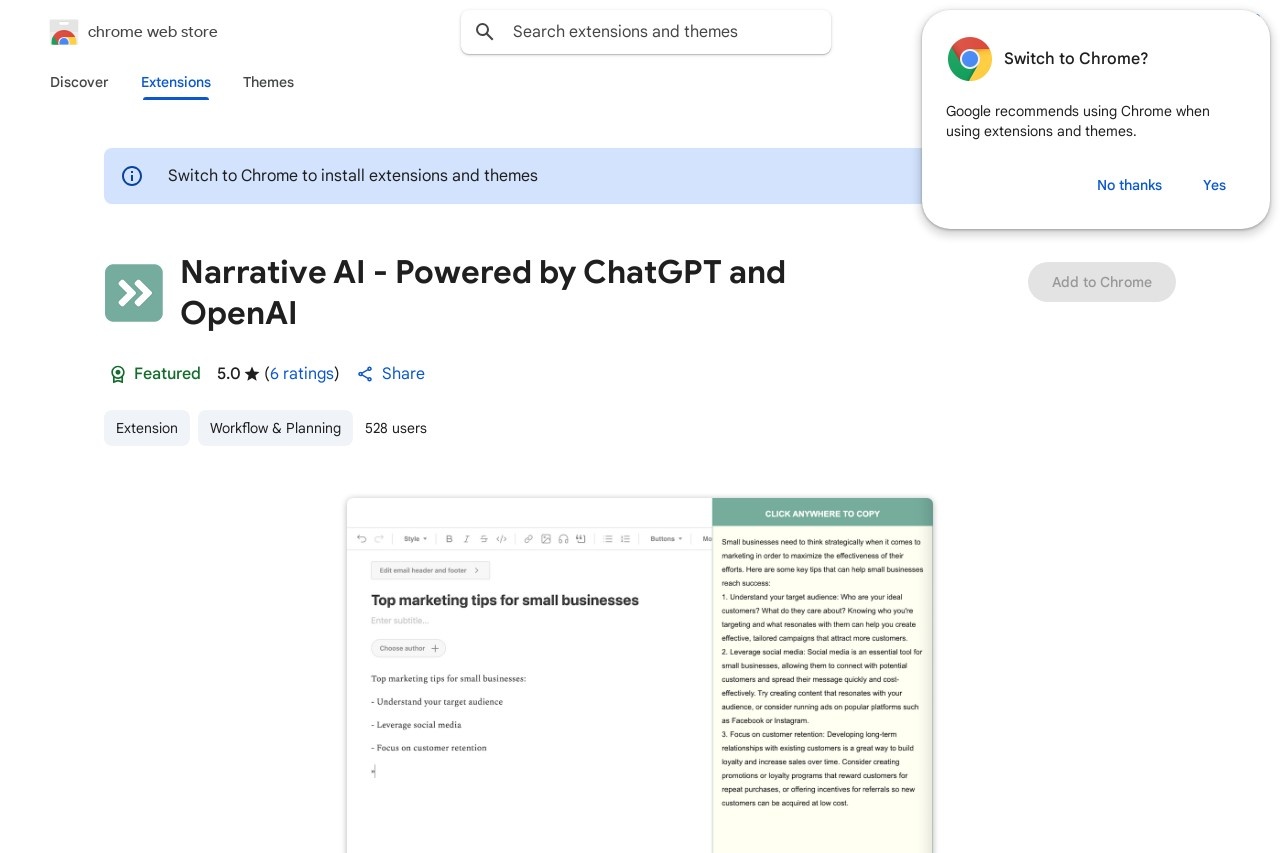The width and height of the screenshot is (1280, 853).
Task: Click the Chrome Web Store logo icon
Action: click(x=63, y=32)
